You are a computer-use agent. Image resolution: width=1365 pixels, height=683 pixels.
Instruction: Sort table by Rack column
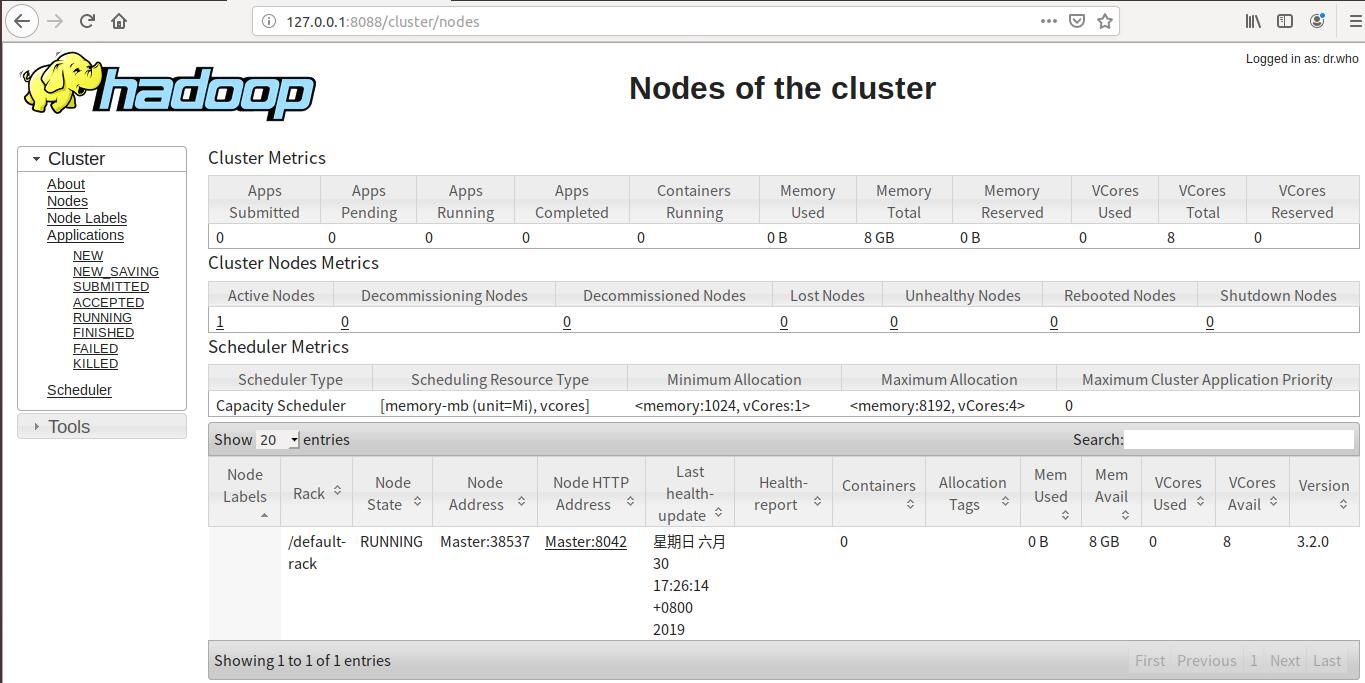316,493
